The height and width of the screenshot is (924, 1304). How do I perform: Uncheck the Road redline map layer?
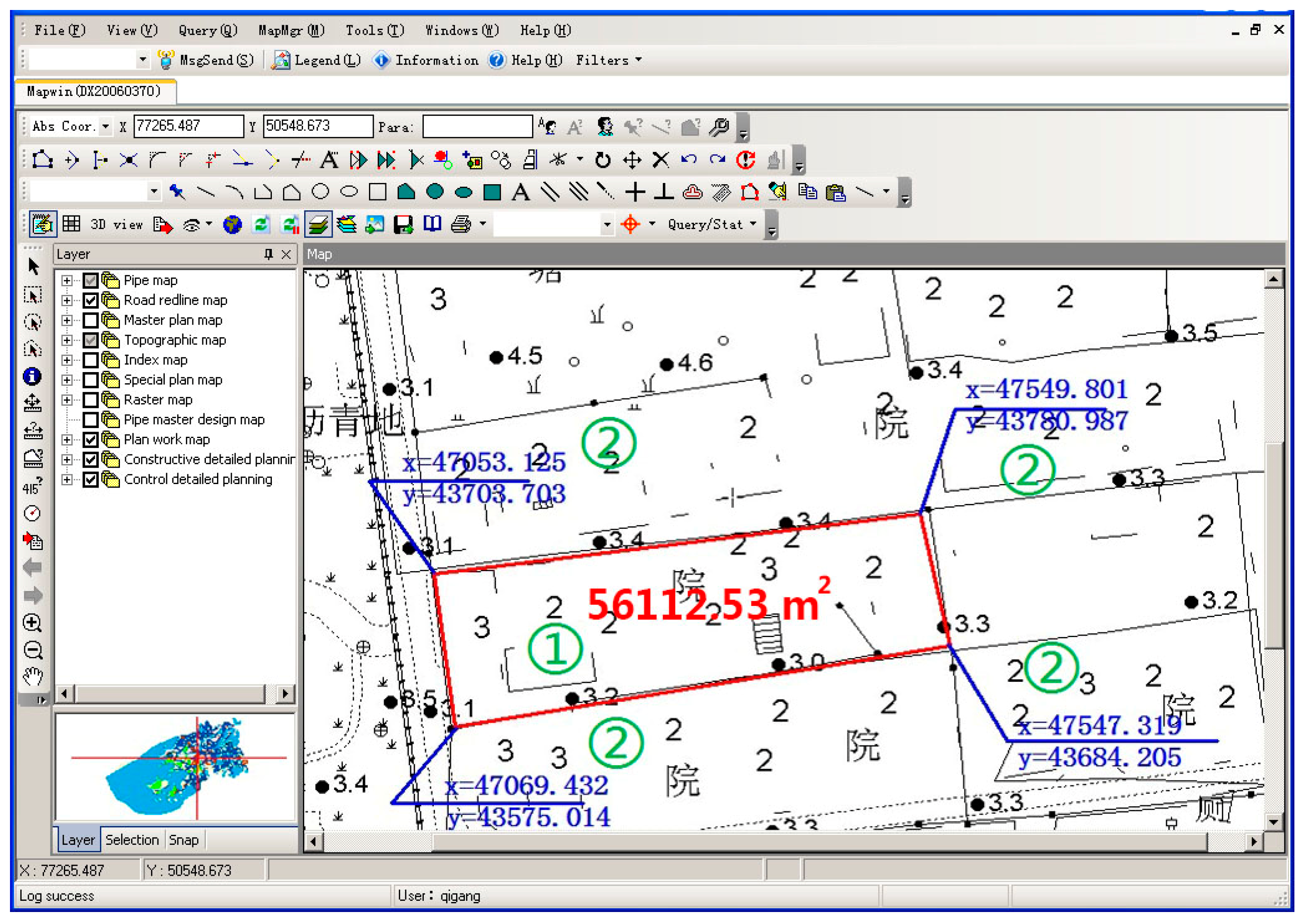point(90,301)
